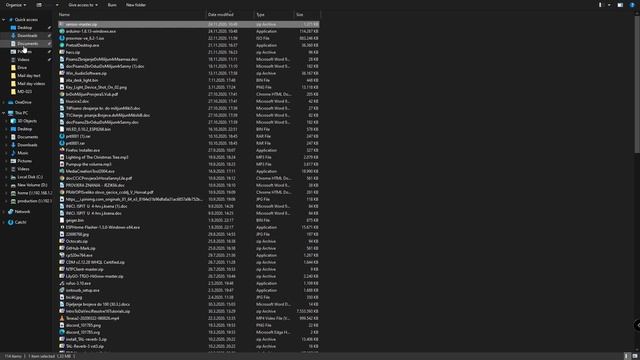Open the Drive folder in Quick access
Viewport: 640px width, 360px height.
[x=22, y=68]
